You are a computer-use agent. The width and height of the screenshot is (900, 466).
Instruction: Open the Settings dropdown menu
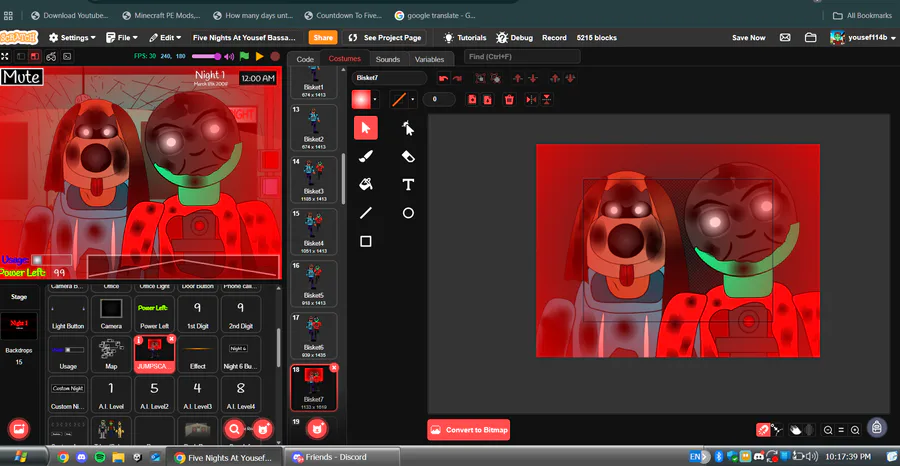[72, 37]
